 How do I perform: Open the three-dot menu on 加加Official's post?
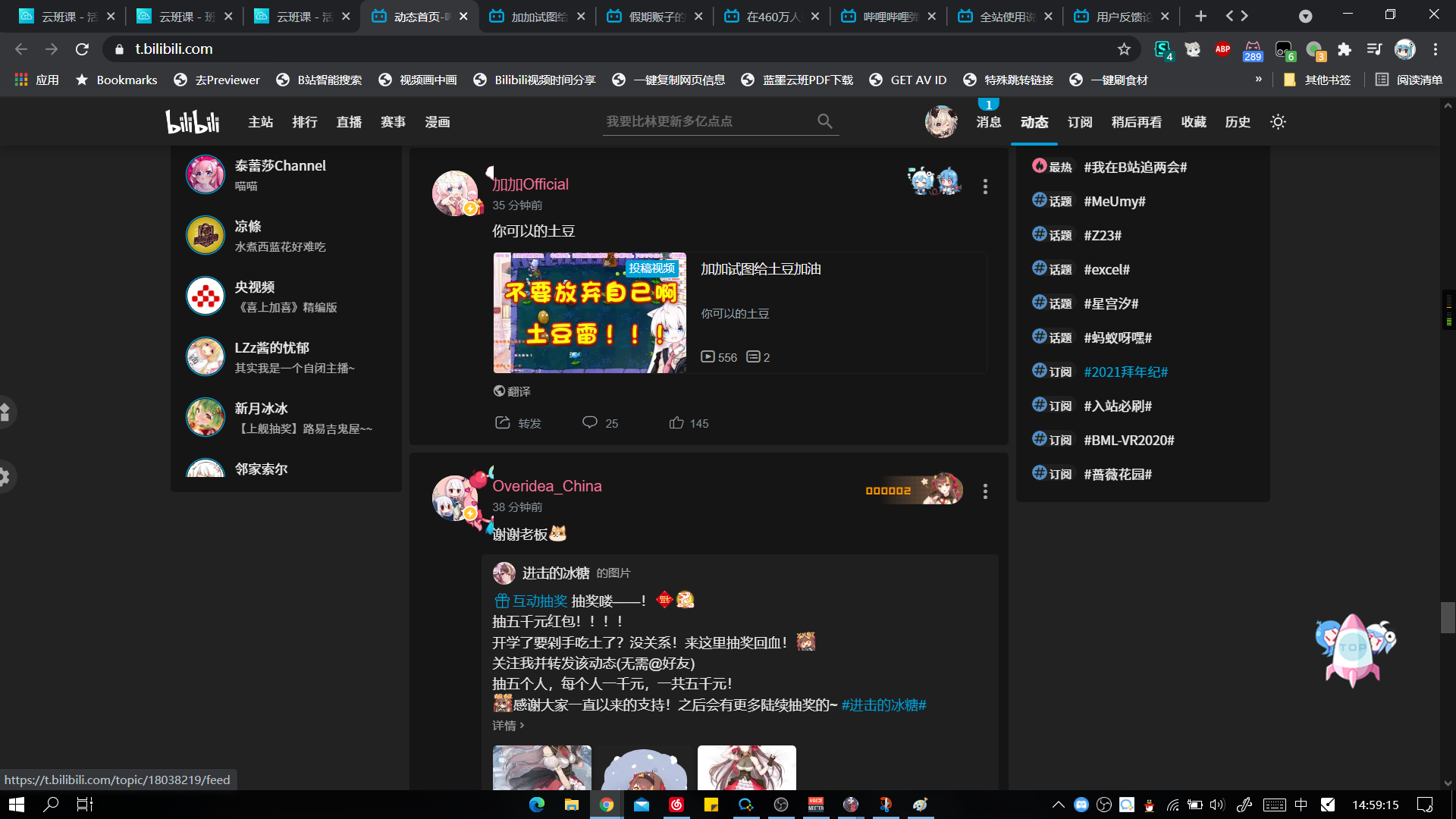click(x=985, y=187)
